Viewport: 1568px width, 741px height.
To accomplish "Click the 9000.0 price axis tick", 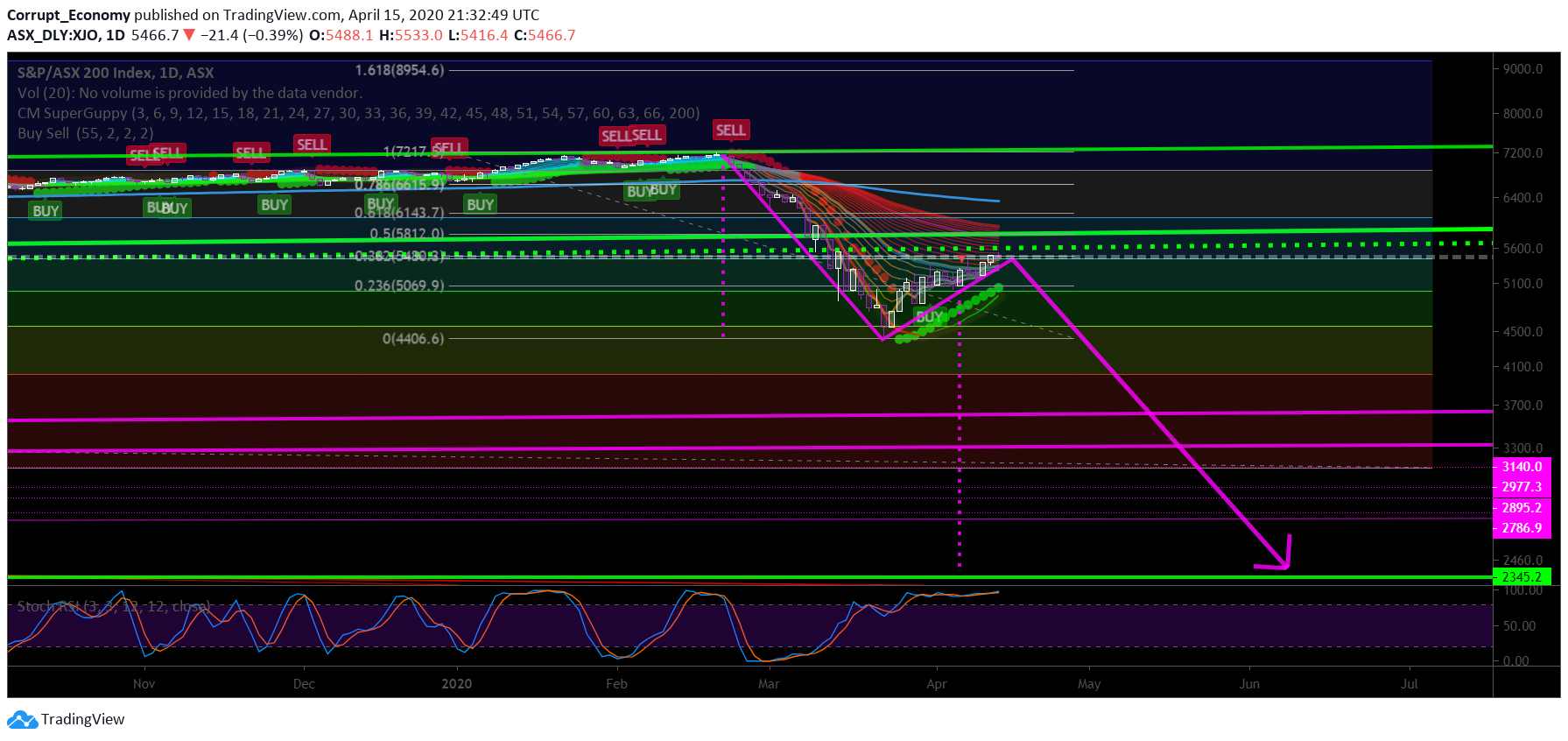I will [x=1523, y=69].
